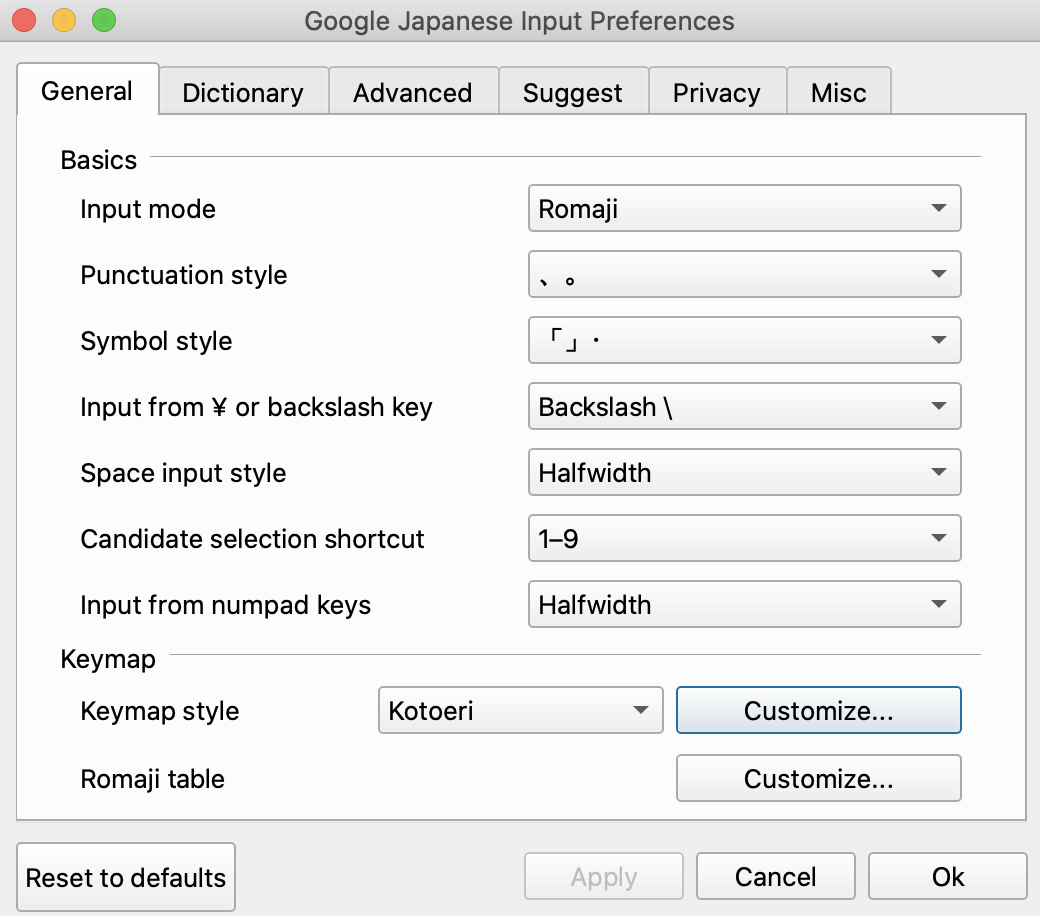Click the Google Japanese Input Preferences title
1040x916 pixels.
(519, 21)
